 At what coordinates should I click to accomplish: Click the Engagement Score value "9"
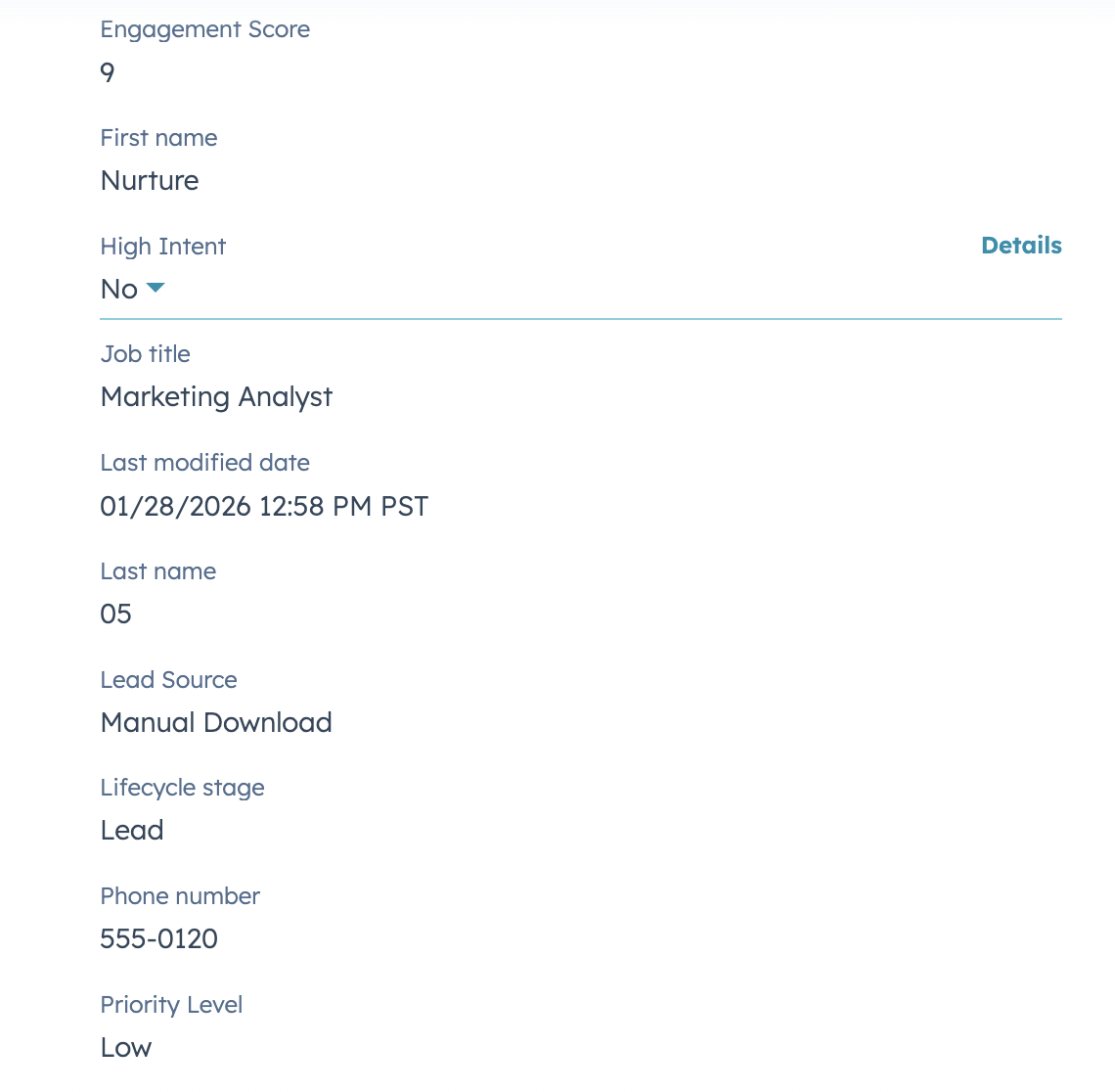tap(108, 72)
